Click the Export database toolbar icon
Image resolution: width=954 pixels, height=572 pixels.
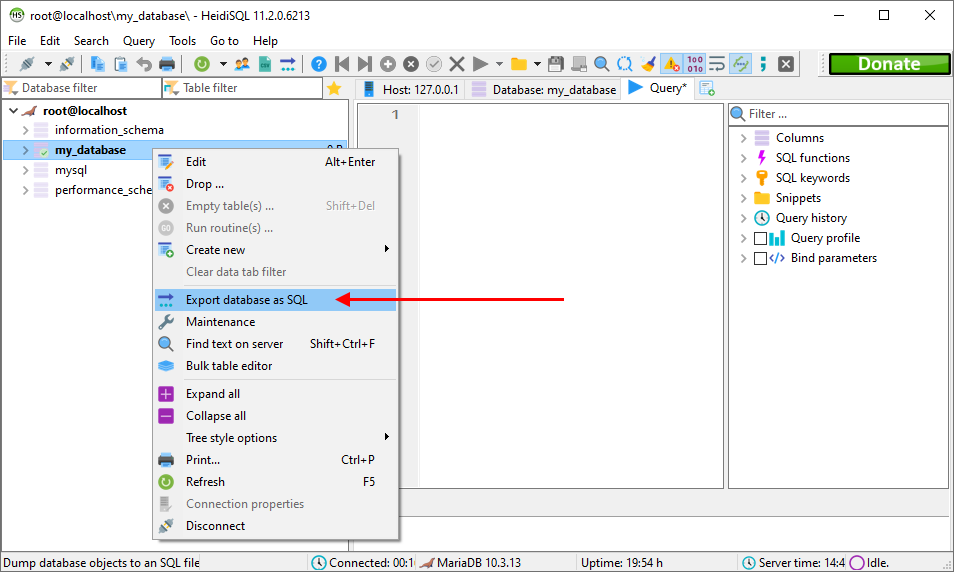pyautogui.click(x=288, y=64)
